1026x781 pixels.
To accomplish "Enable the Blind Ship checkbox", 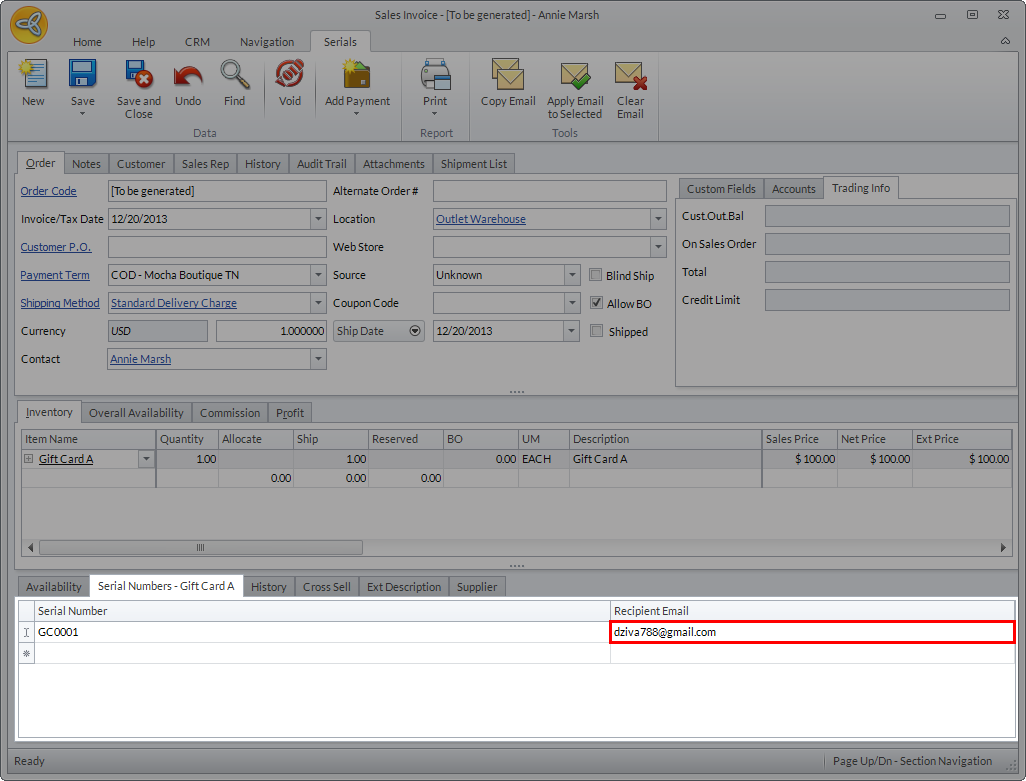I will point(597,275).
